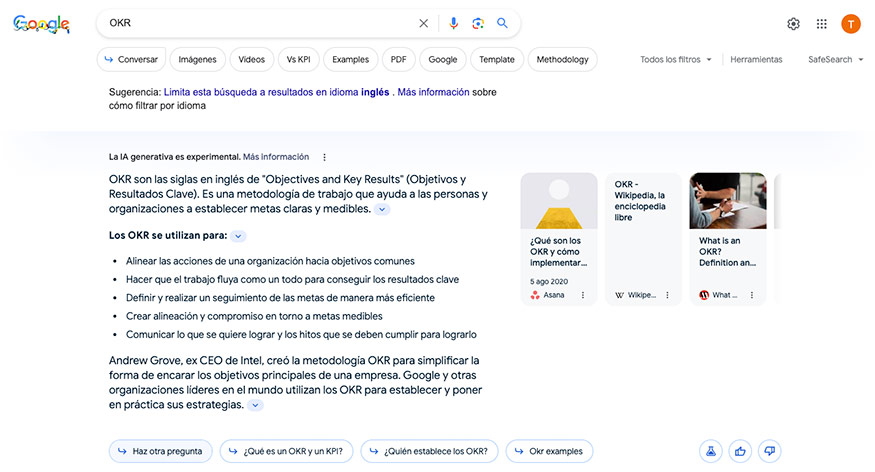
Task: Clear the search box with the X icon
Action: [424, 23]
